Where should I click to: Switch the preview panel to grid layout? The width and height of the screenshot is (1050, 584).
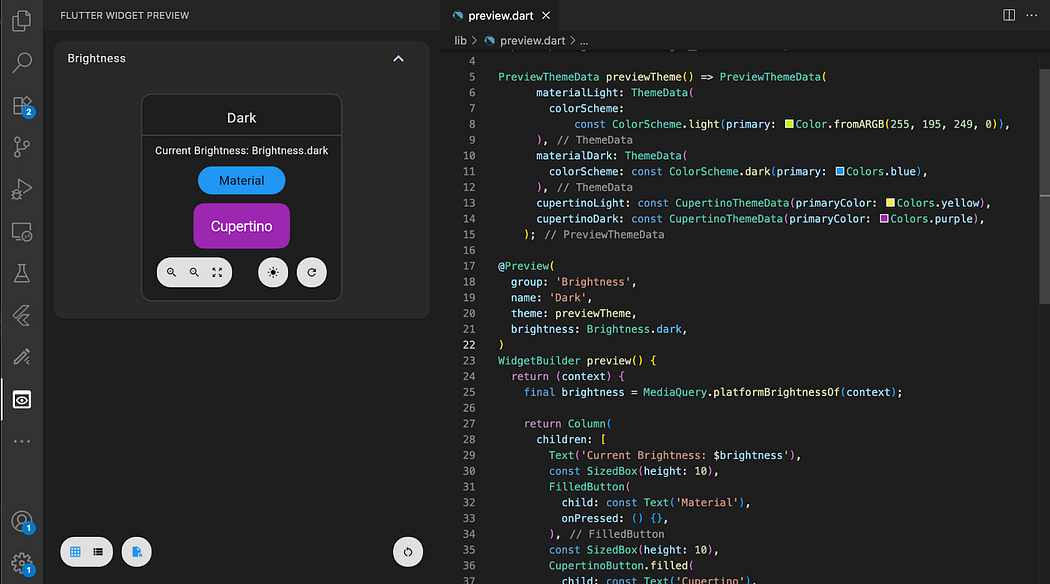click(76, 551)
